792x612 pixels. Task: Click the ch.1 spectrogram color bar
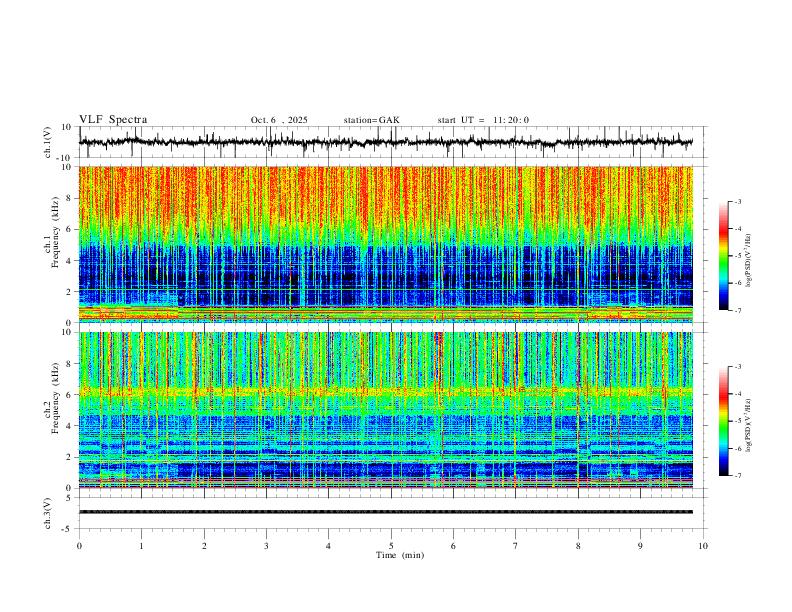[x=723, y=256]
